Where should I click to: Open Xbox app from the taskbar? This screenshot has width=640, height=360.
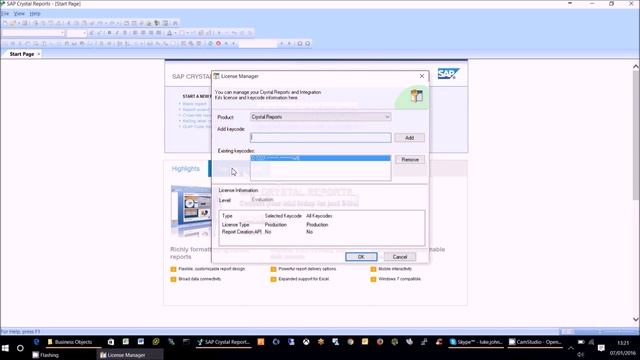point(306,342)
